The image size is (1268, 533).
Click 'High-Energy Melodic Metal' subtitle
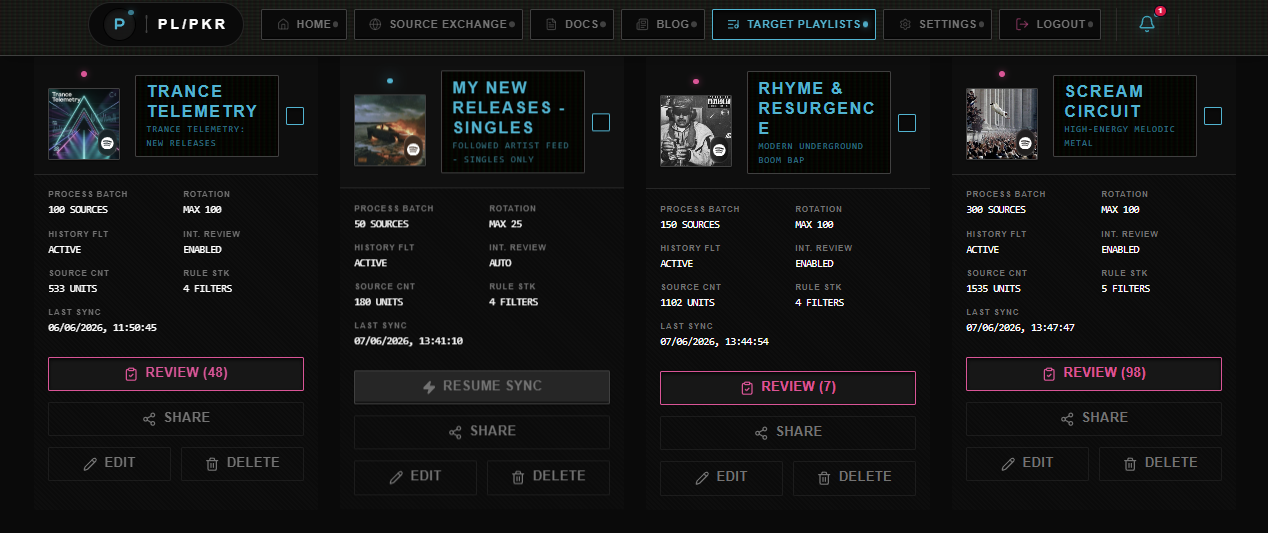pos(1120,136)
